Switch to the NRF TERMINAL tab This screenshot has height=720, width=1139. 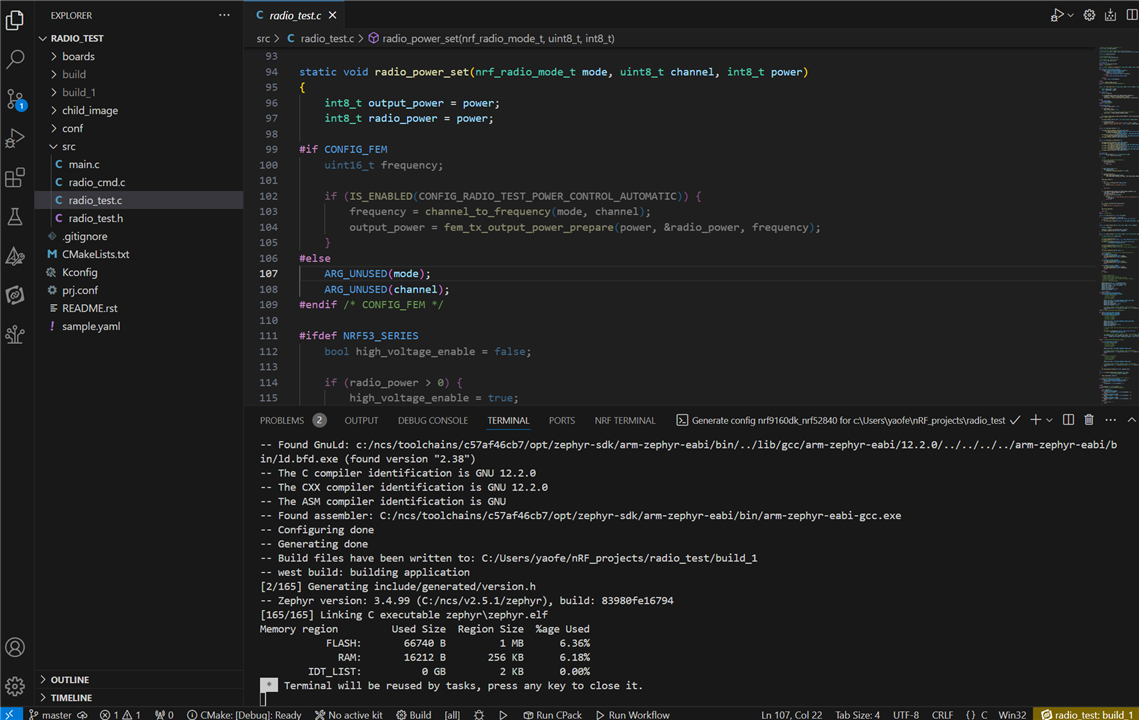[x=625, y=420]
